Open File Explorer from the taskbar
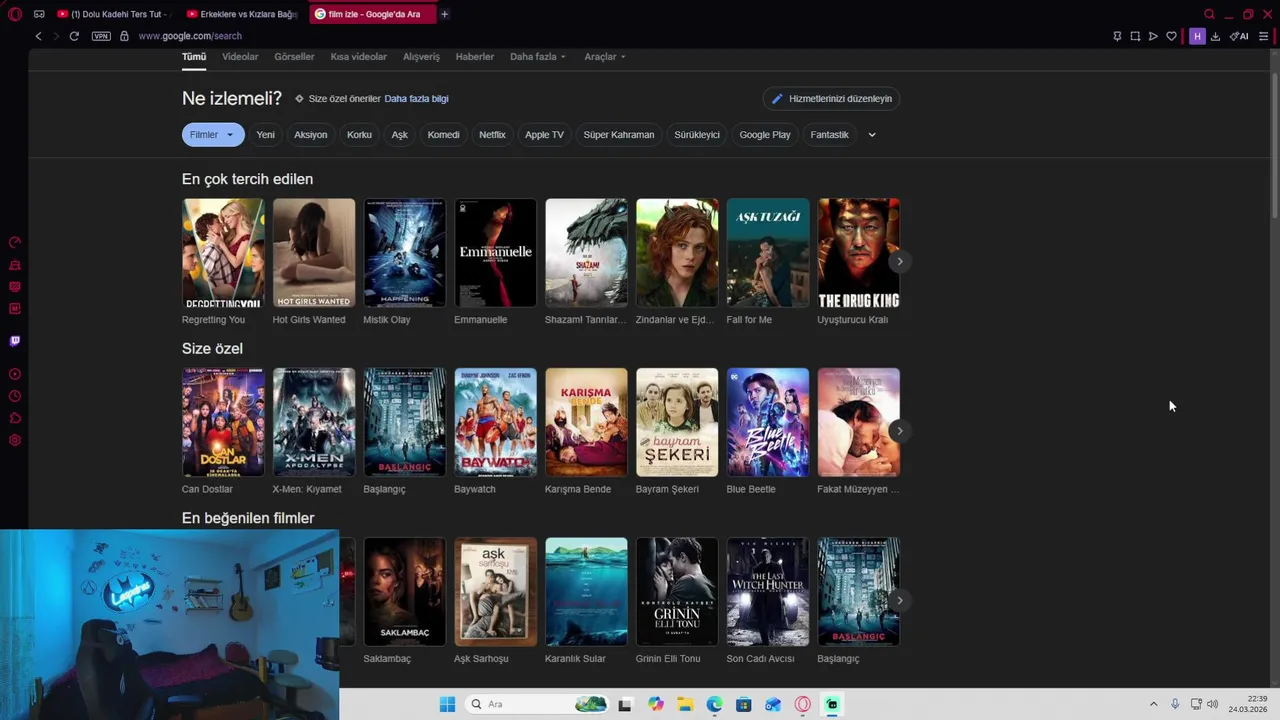The width and height of the screenshot is (1280, 720). [685, 704]
